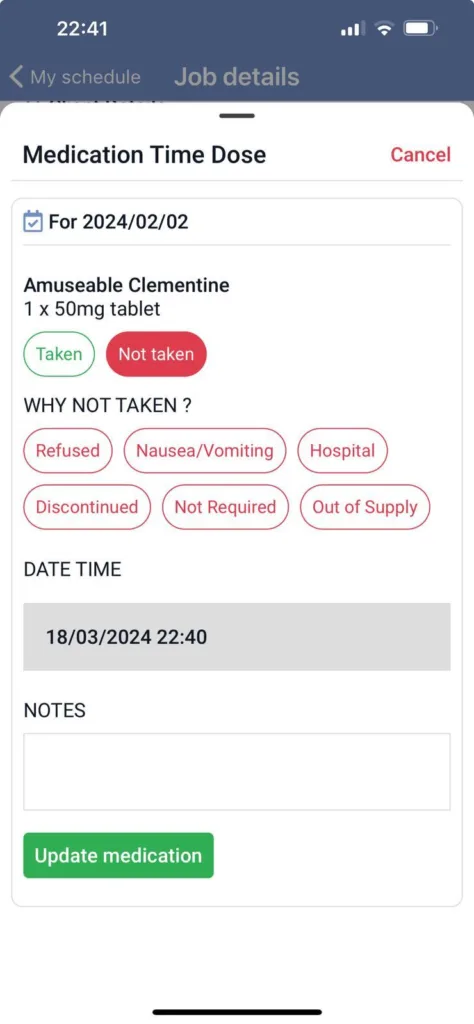The image size is (474, 1024).
Task: Tap the For 2024/02/02 date header
Action: click(x=118, y=221)
